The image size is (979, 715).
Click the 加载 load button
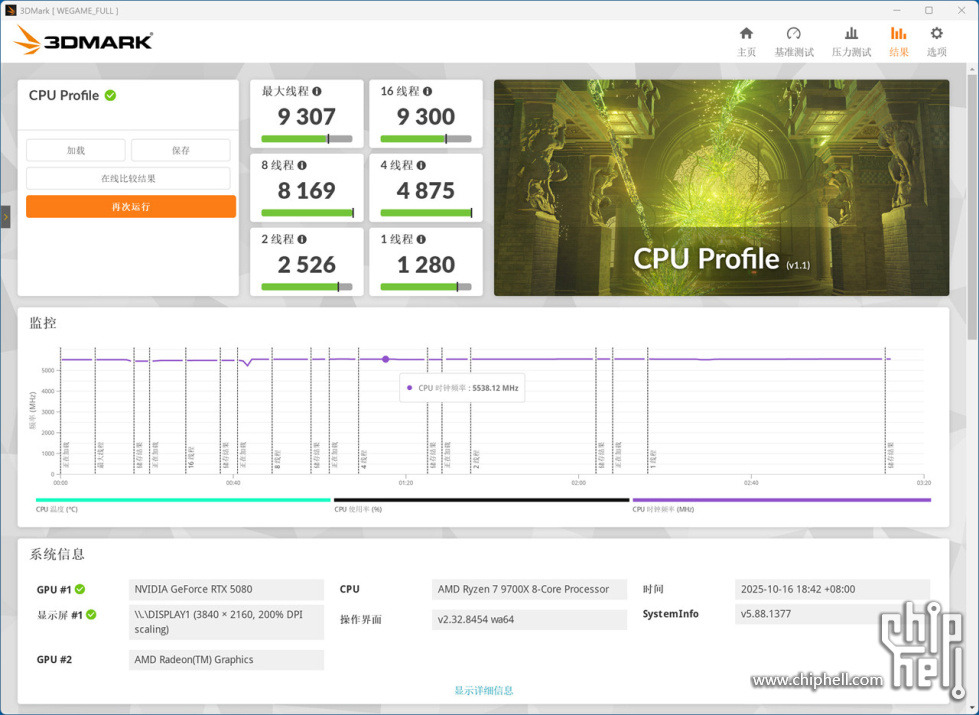76,151
